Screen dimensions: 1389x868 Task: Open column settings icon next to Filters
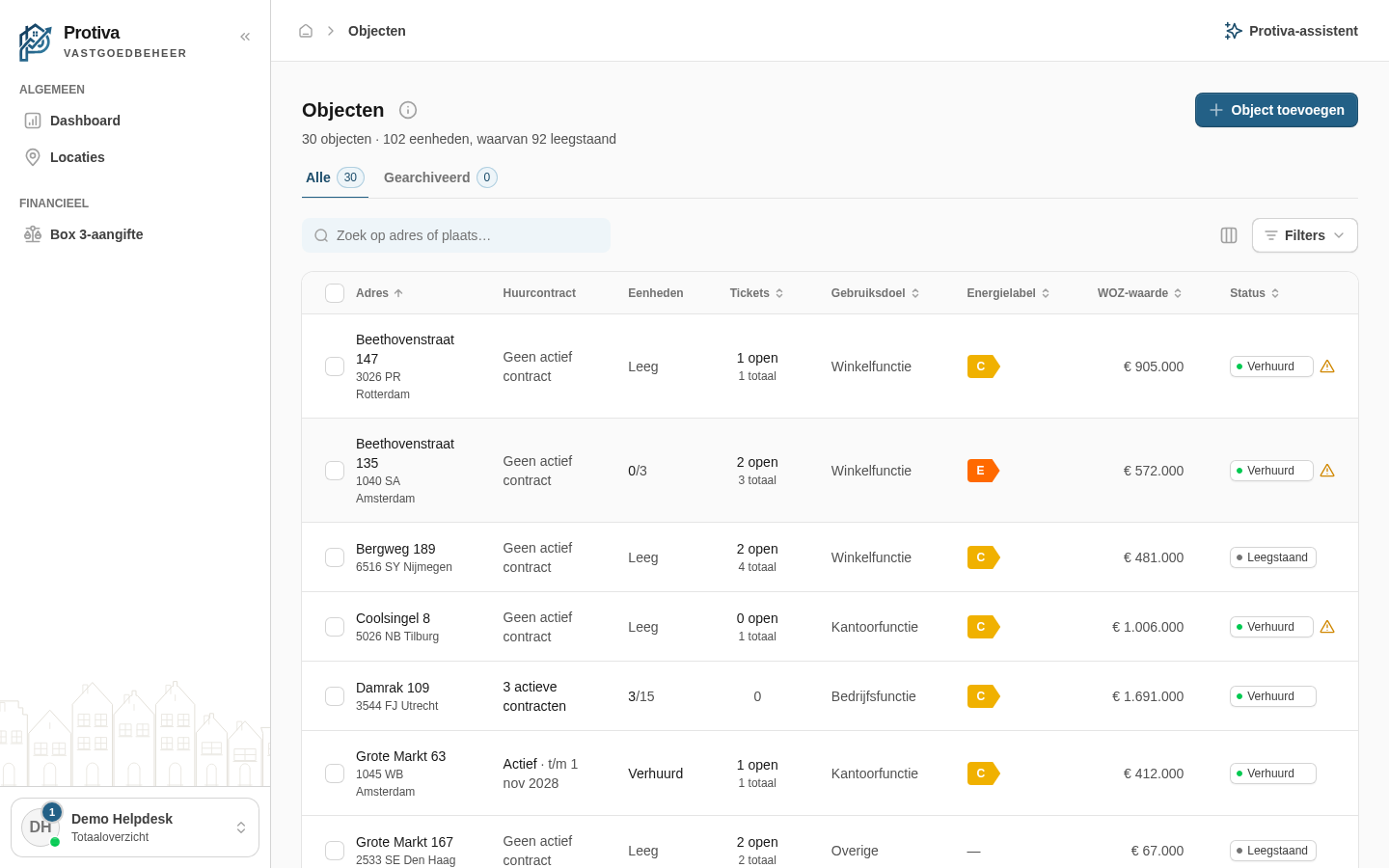pyautogui.click(x=1229, y=235)
